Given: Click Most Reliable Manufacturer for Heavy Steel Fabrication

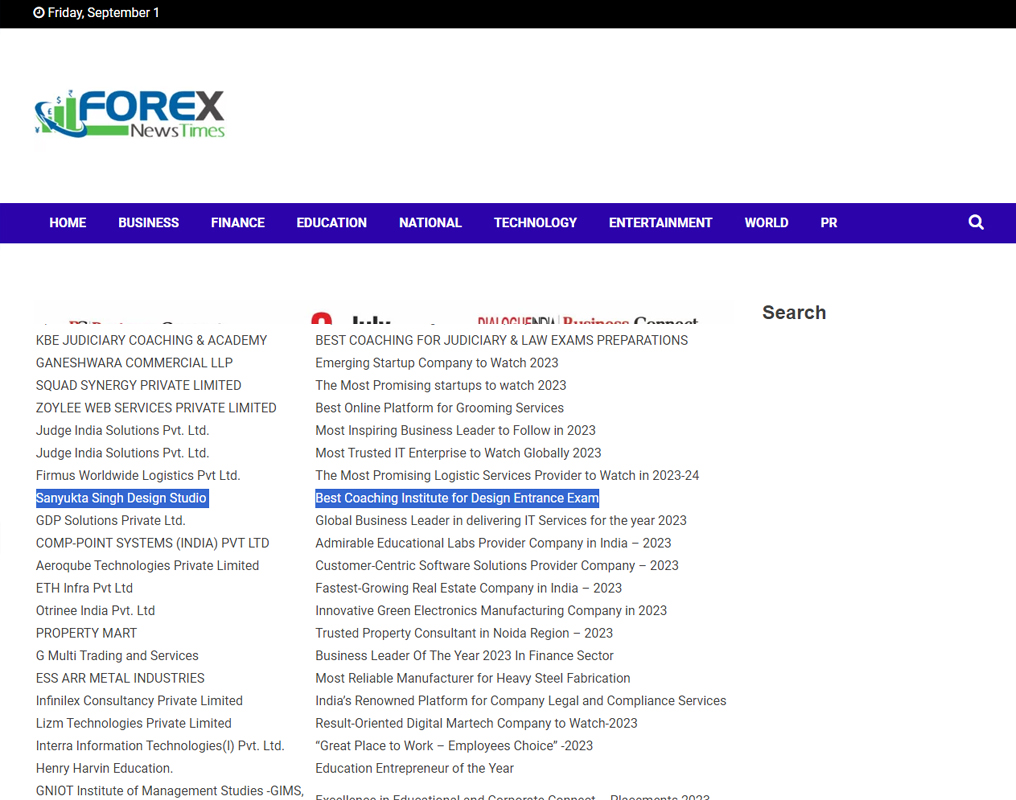Looking at the screenshot, I should pos(473,678).
